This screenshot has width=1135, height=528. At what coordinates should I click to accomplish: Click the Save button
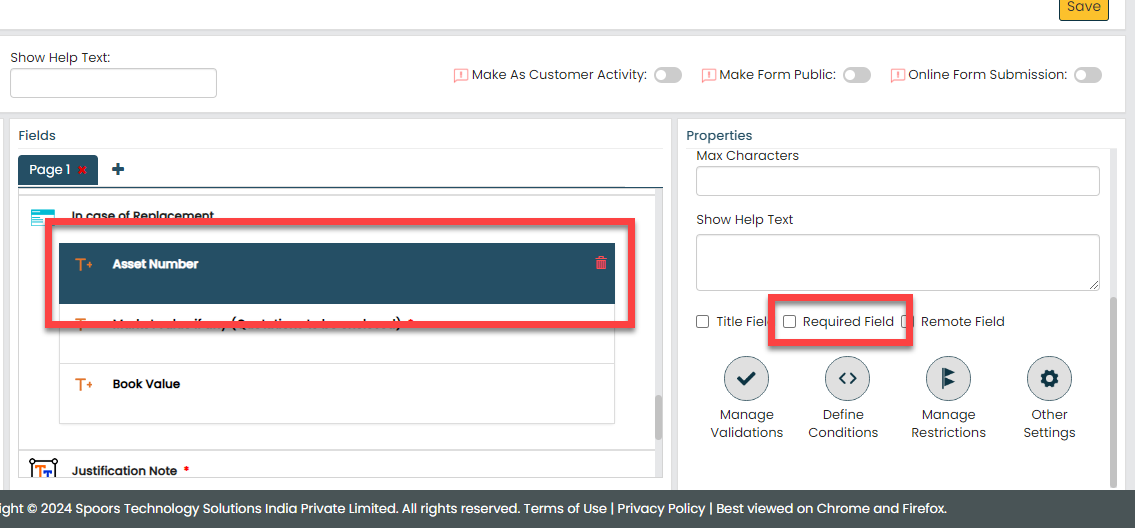(1083, 8)
